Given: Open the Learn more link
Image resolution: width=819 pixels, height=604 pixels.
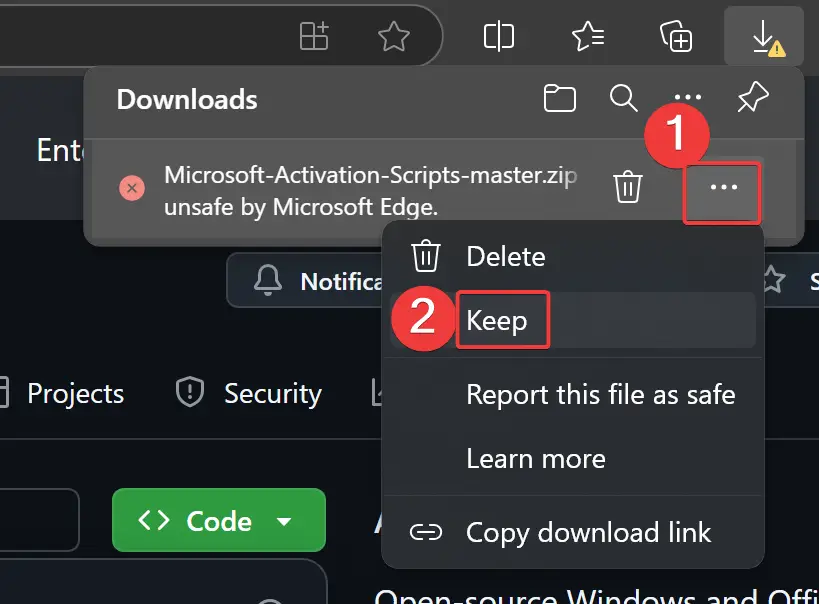Looking at the screenshot, I should [535, 458].
